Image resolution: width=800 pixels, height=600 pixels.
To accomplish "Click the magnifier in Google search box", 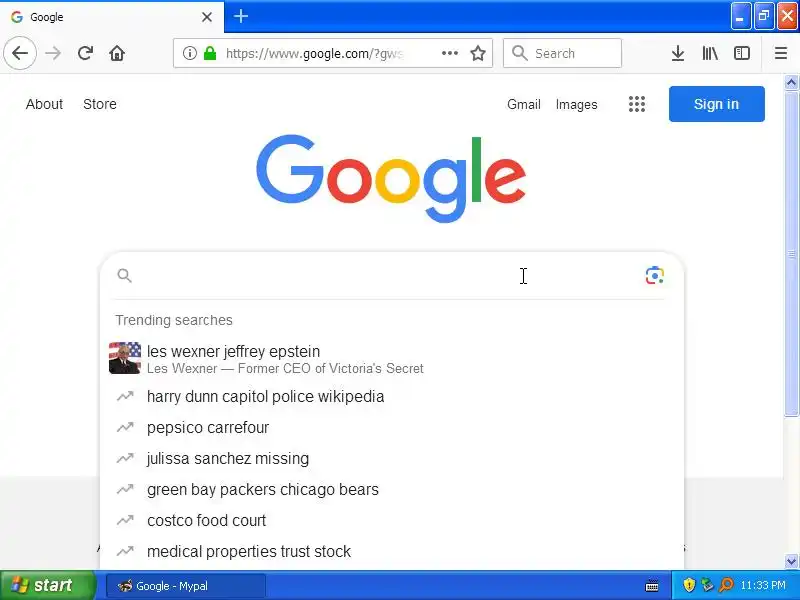I will (x=124, y=276).
